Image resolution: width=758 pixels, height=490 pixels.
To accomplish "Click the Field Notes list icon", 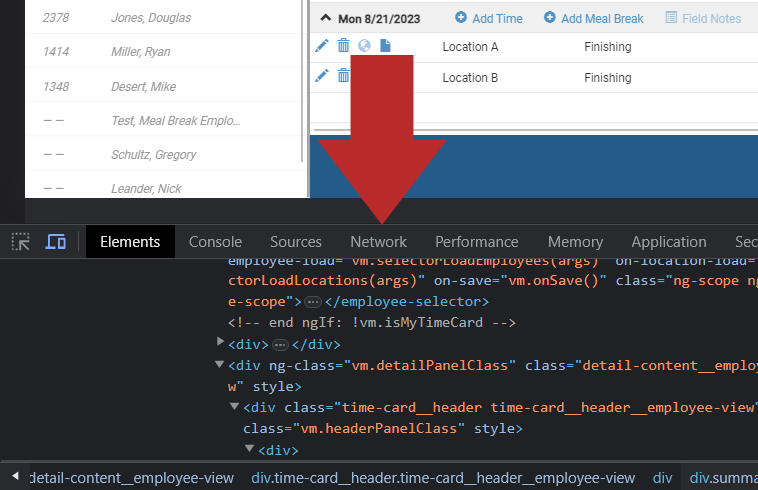I will tap(671, 18).
